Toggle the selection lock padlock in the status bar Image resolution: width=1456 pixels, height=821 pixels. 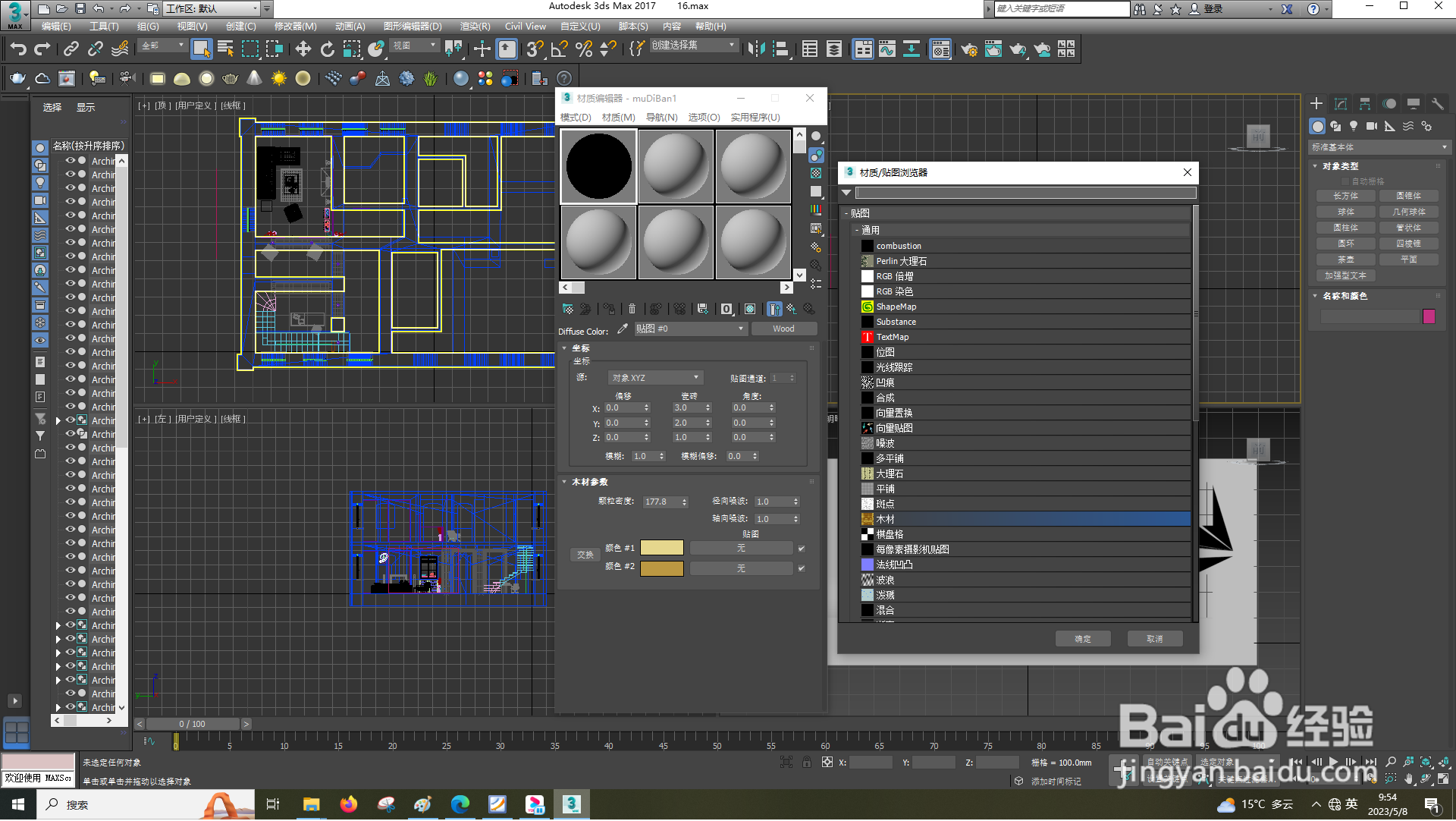pos(807,763)
